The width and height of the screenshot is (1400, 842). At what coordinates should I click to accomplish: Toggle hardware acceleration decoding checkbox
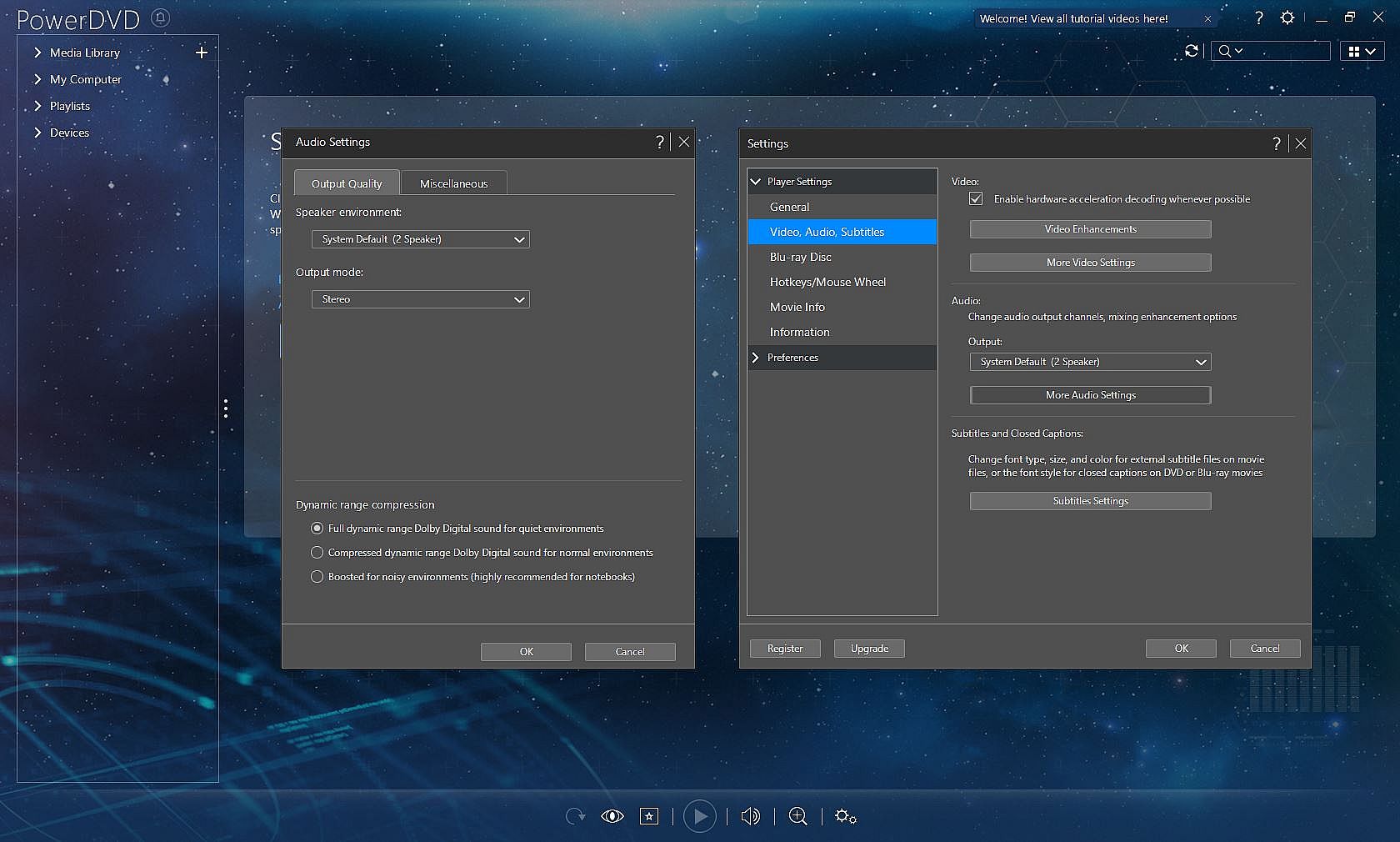(976, 199)
